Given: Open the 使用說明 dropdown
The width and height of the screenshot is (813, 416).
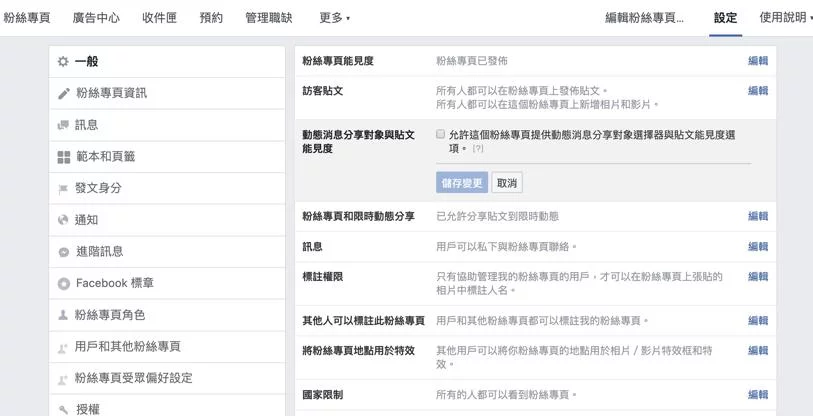Looking at the screenshot, I should pyautogui.click(x=785, y=18).
